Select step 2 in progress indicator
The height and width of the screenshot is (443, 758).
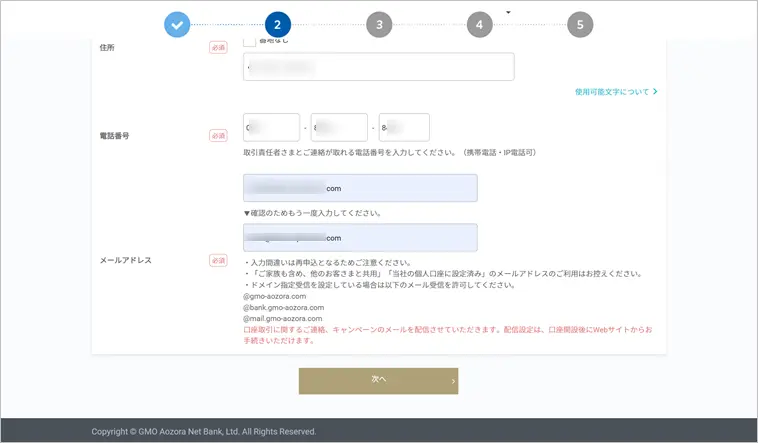pos(277,25)
